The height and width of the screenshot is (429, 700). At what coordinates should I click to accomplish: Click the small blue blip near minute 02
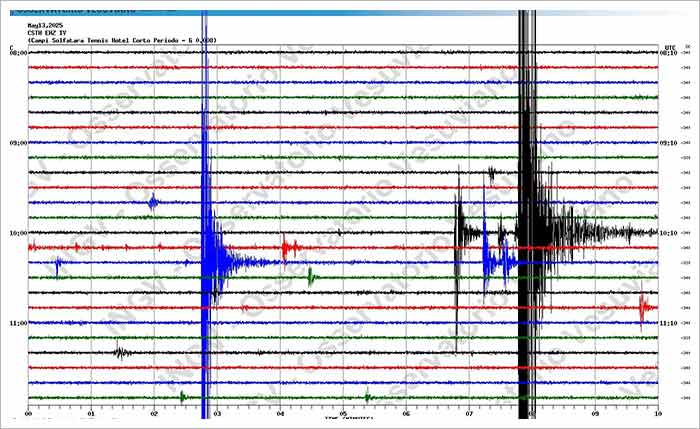click(153, 203)
